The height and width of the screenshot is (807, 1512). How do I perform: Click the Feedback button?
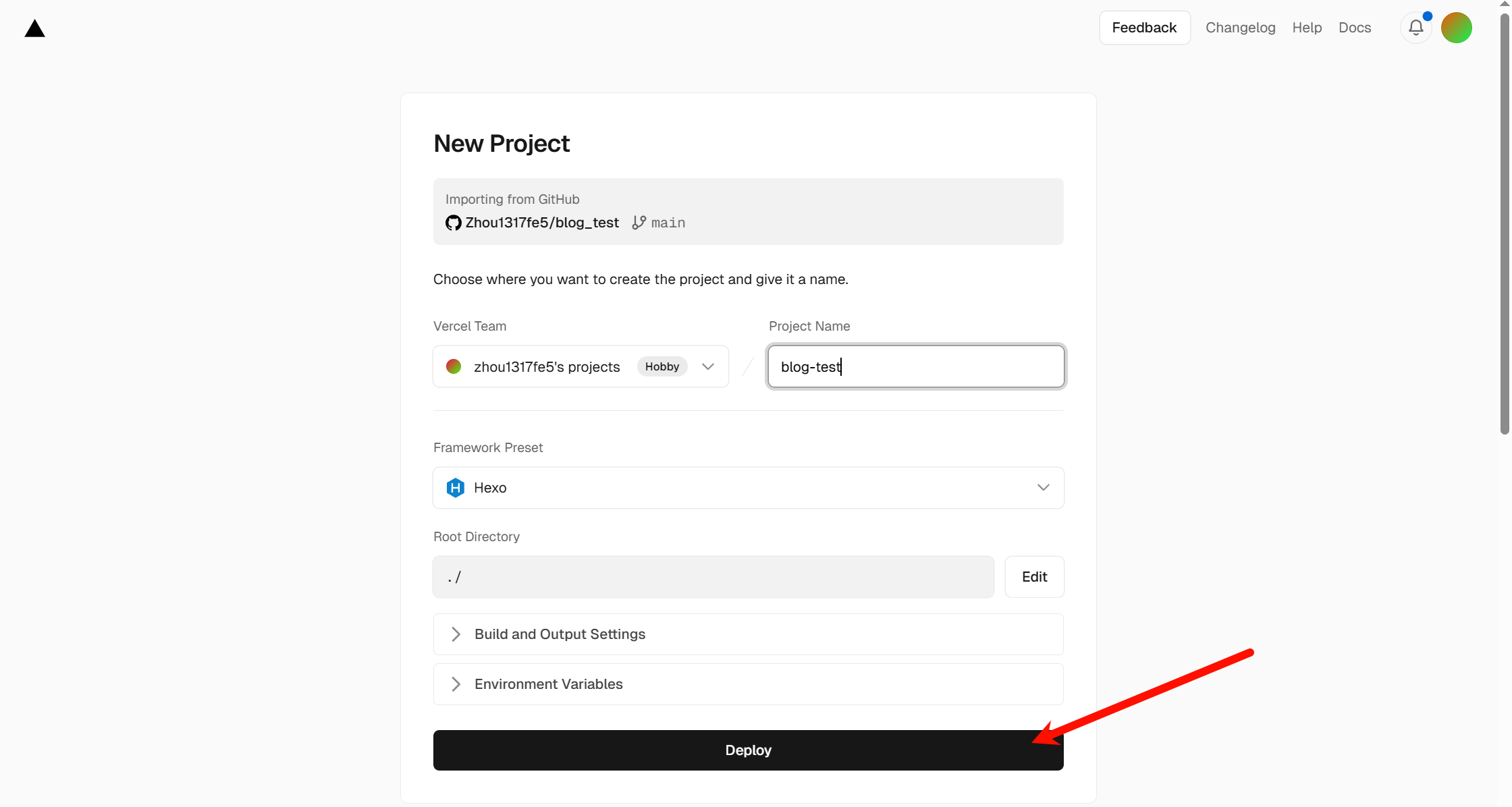coord(1144,28)
